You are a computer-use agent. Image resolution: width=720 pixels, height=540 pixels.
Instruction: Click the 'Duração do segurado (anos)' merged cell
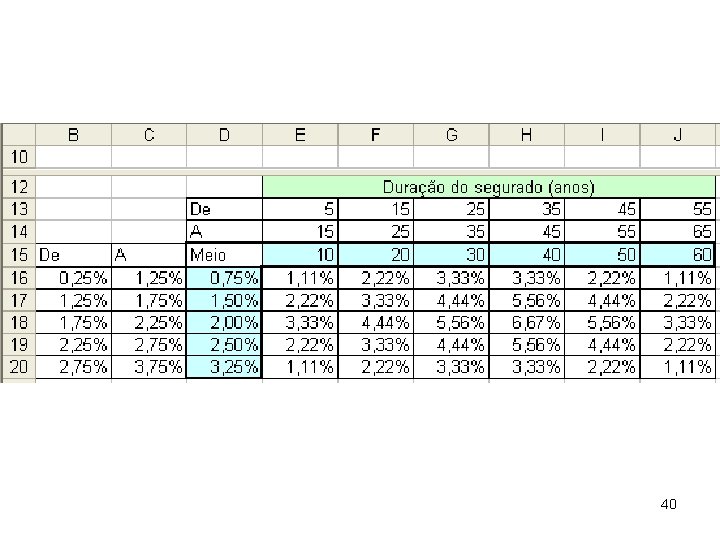[x=489, y=186]
